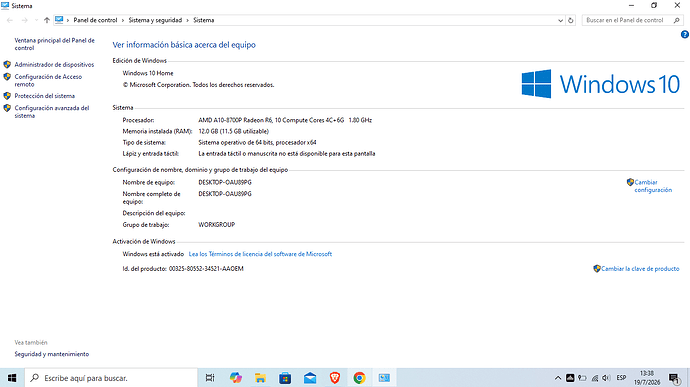Open Task View button on taskbar
The image size is (690, 387).
[x=210, y=378]
